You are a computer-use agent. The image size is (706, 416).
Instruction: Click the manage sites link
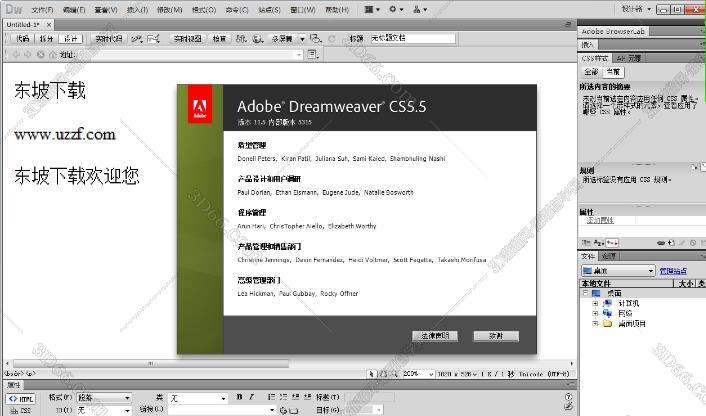673,271
